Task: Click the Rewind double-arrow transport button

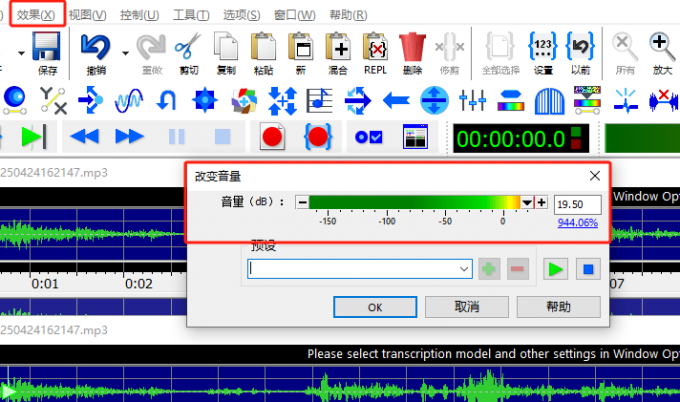Action: point(84,136)
